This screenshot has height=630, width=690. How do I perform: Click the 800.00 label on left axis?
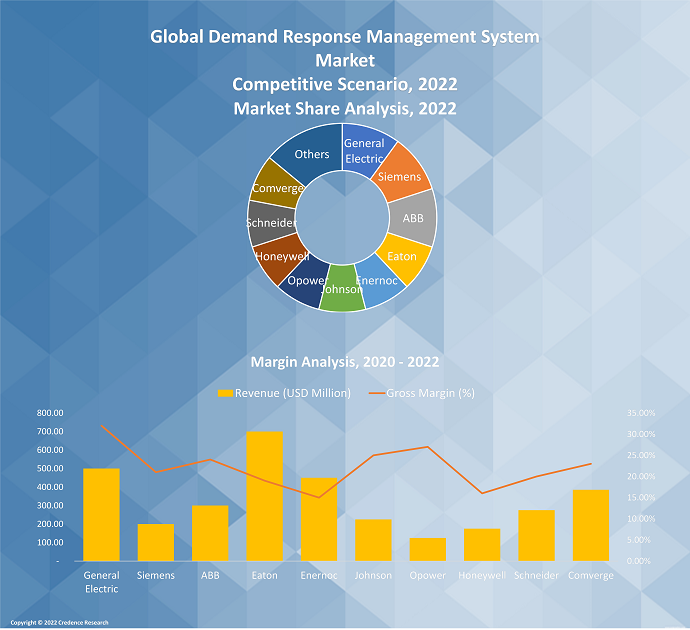[x=49, y=413]
